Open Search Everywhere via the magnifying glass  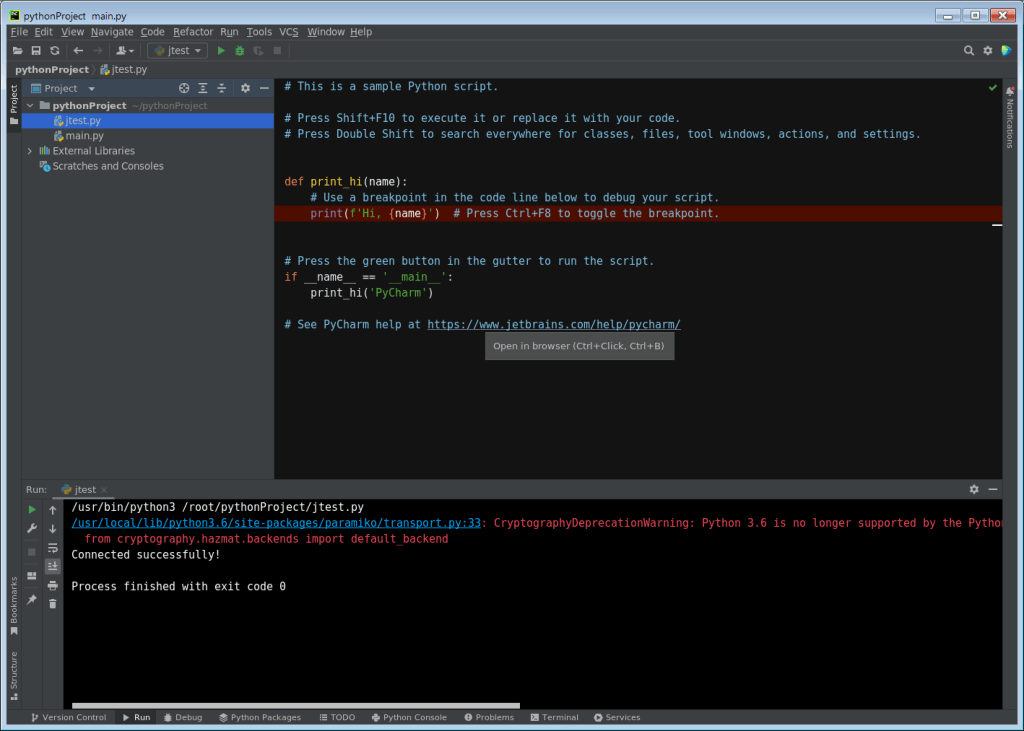(x=969, y=51)
